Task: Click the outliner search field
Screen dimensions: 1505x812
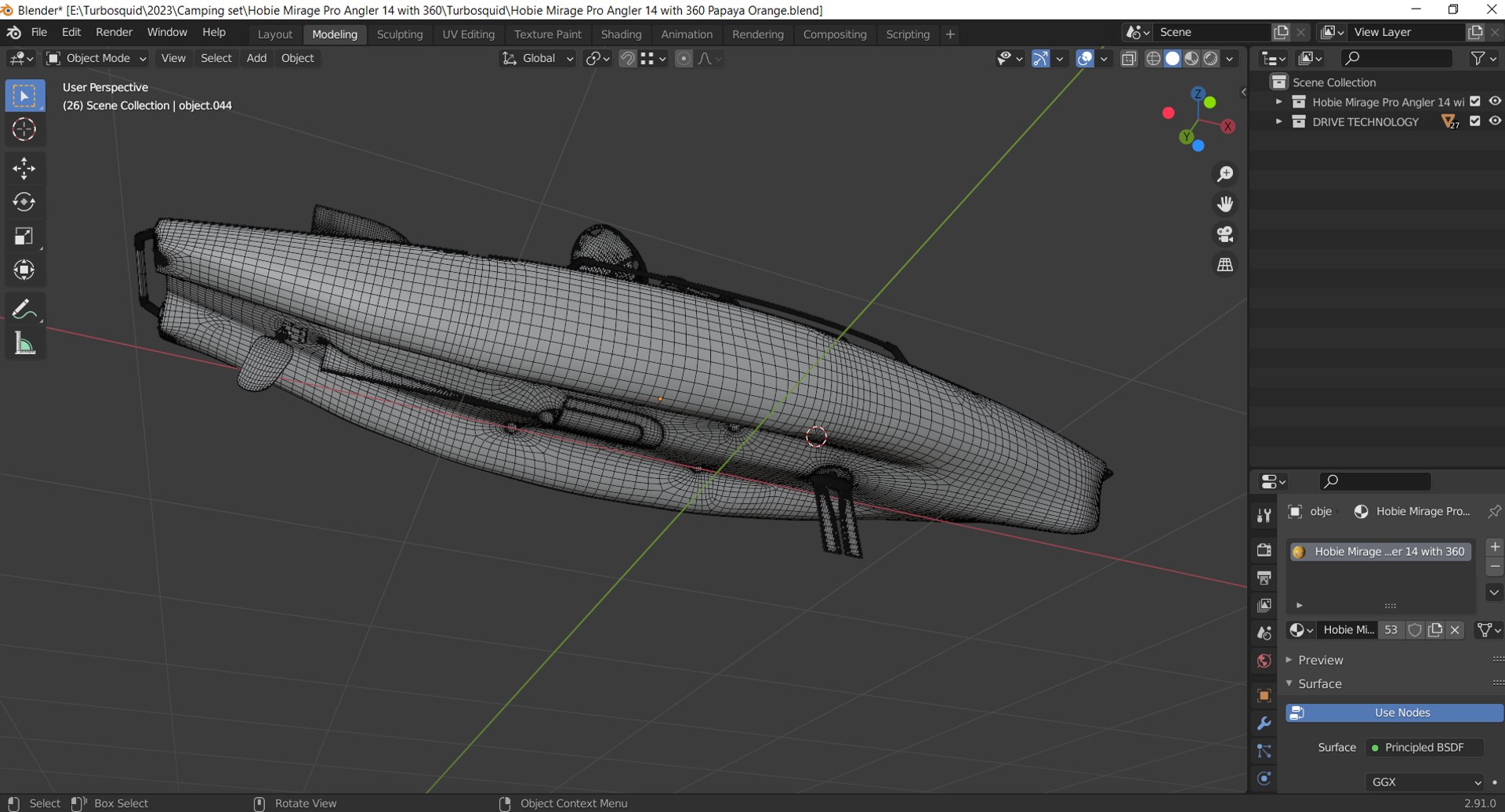Action: pyautogui.click(x=1396, y=58)
